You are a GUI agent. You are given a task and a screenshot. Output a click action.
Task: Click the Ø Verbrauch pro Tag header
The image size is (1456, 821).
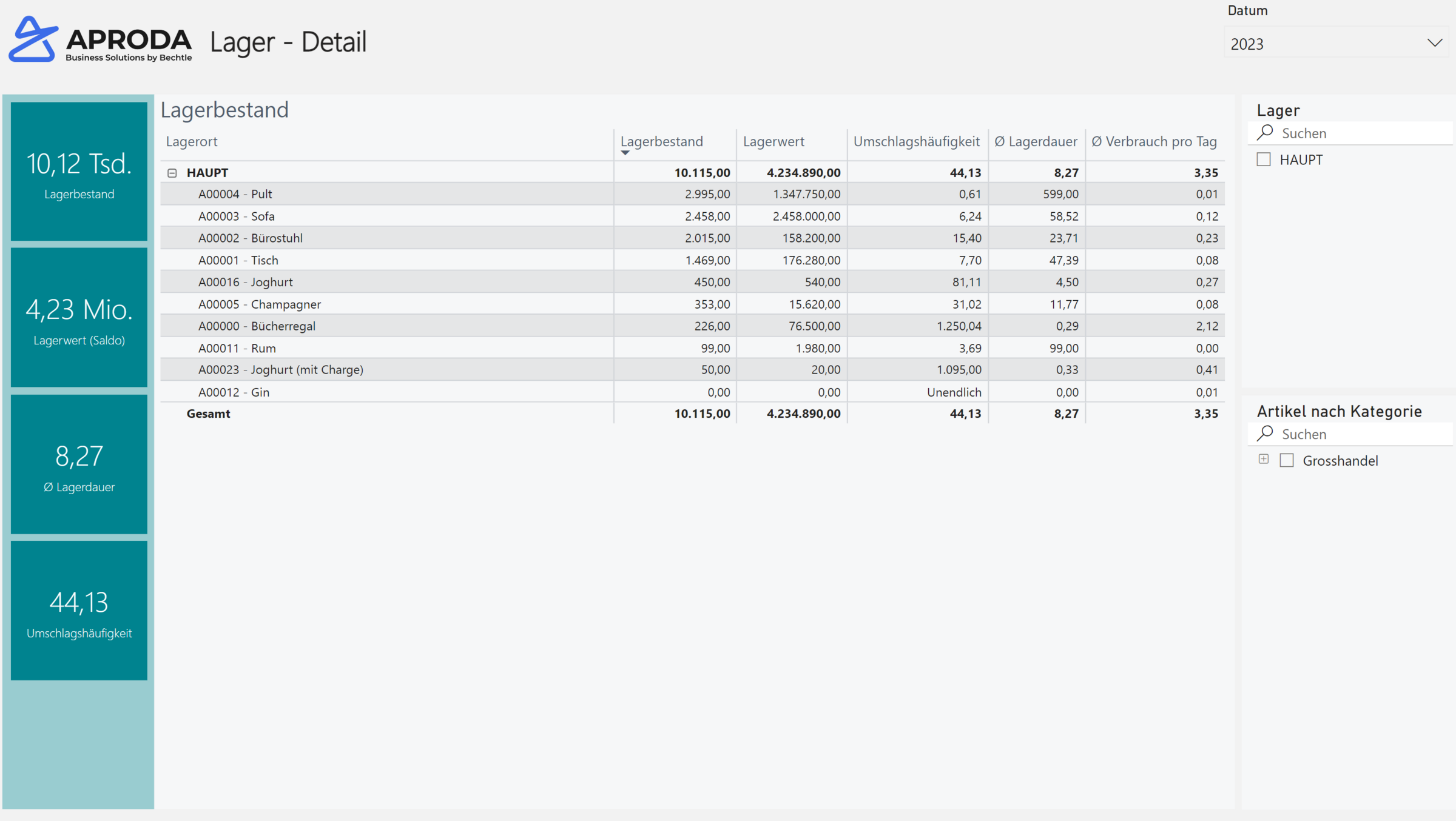click(x=1154, y=141)
